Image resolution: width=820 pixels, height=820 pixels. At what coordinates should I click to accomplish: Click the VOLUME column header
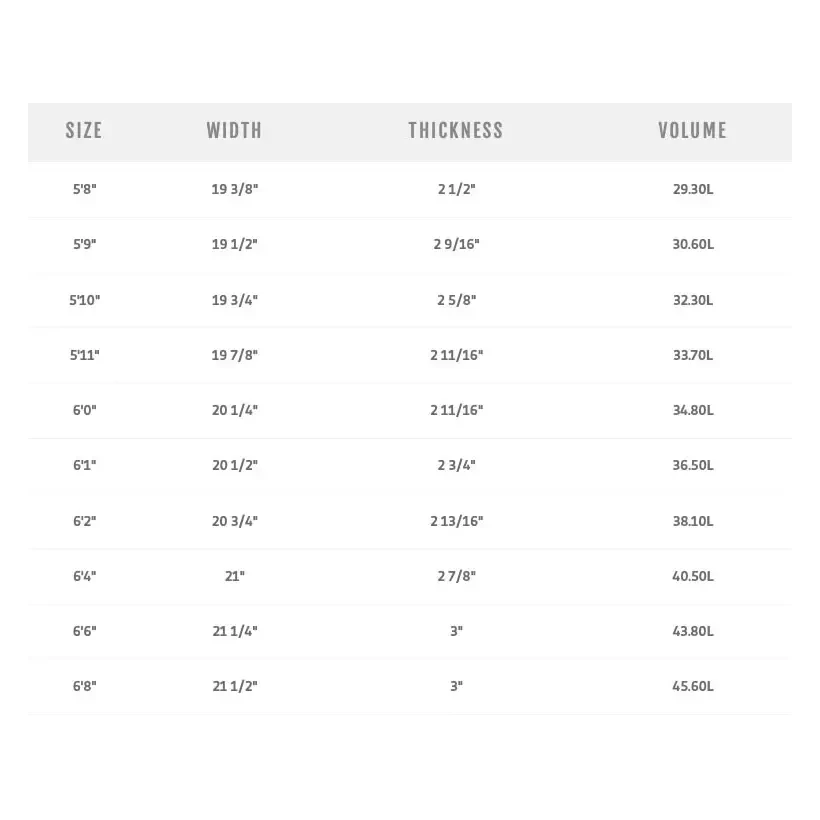[x=692, y=130]
